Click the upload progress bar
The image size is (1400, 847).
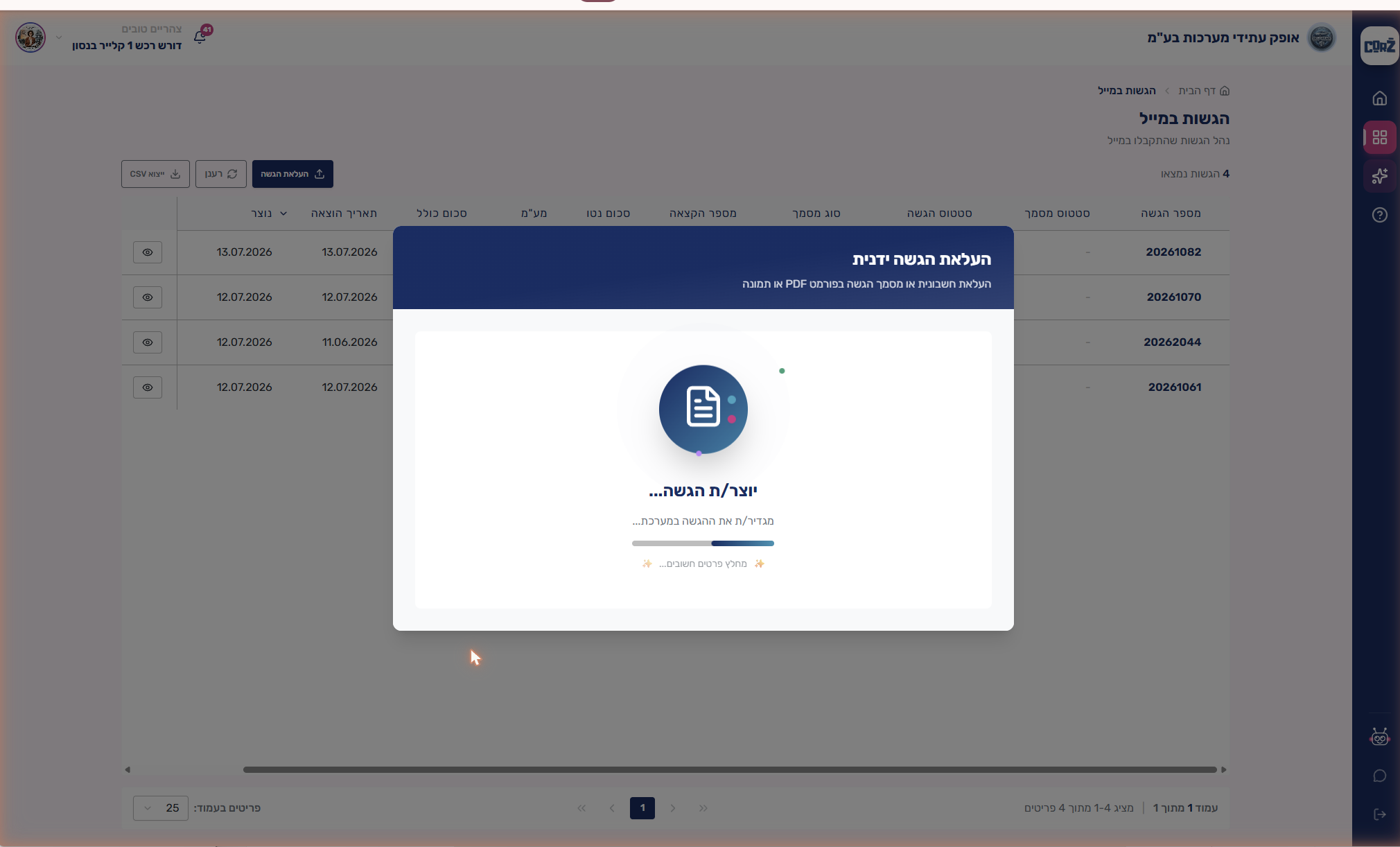[x=703, y=543]
